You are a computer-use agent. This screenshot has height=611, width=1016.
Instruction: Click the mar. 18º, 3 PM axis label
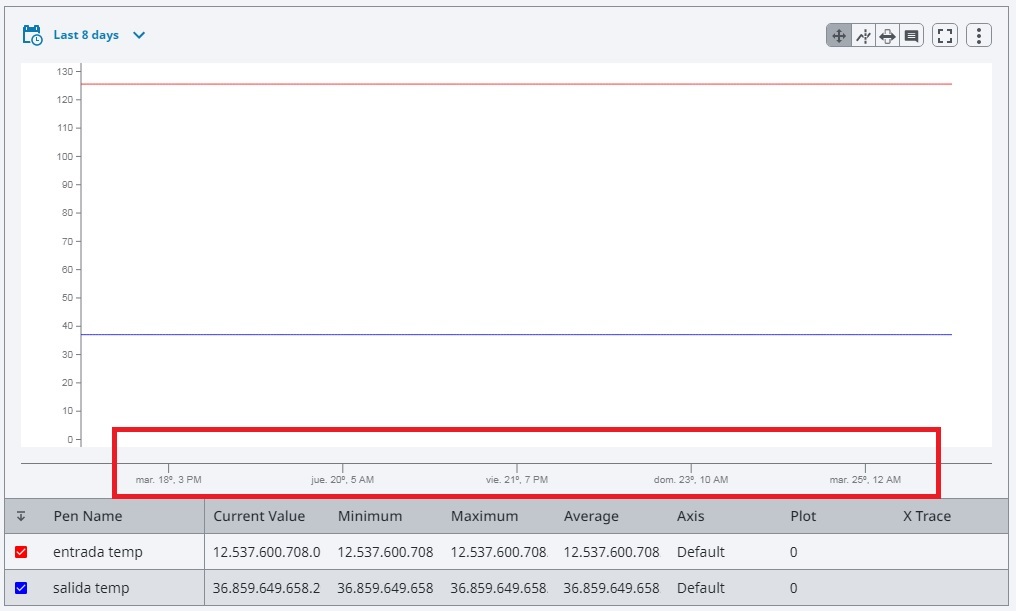coord(168,480)
